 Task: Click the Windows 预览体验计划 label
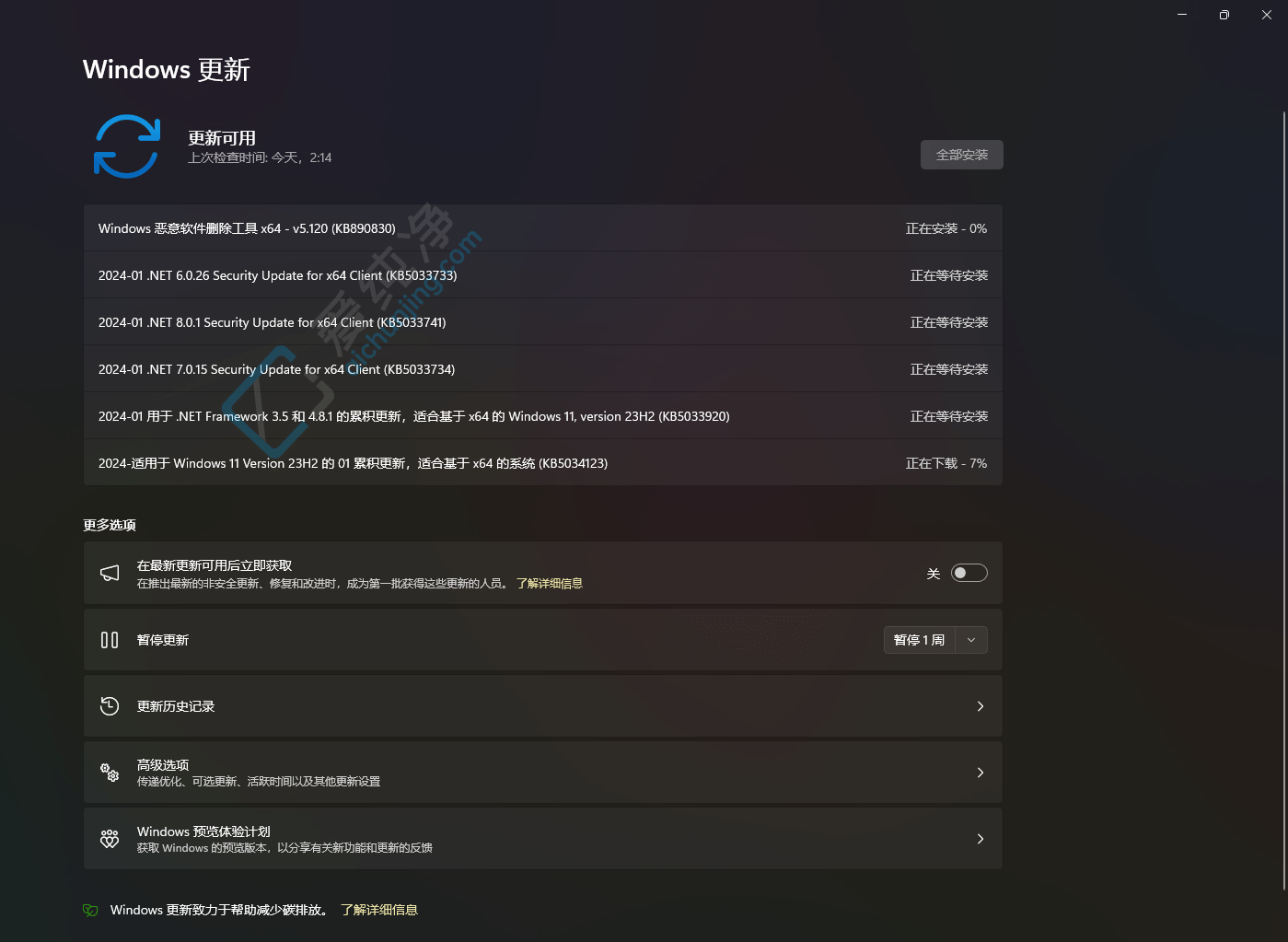pos(203,832)
